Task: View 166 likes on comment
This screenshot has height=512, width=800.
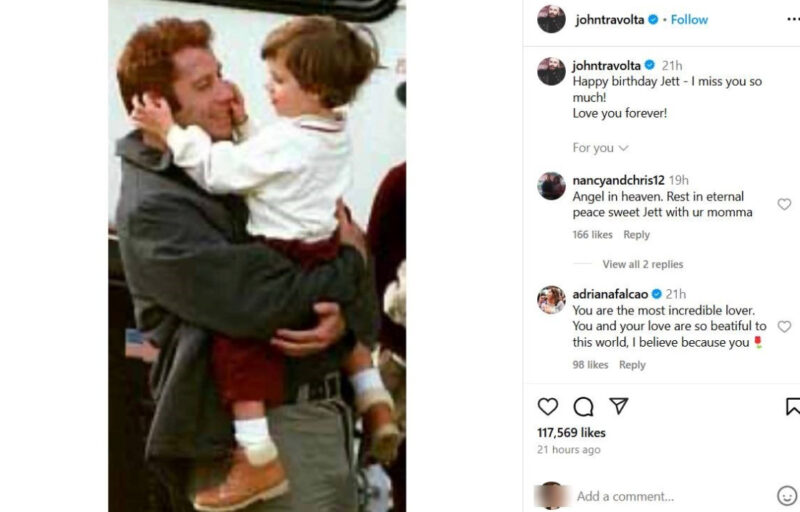Action: [592, 235]
